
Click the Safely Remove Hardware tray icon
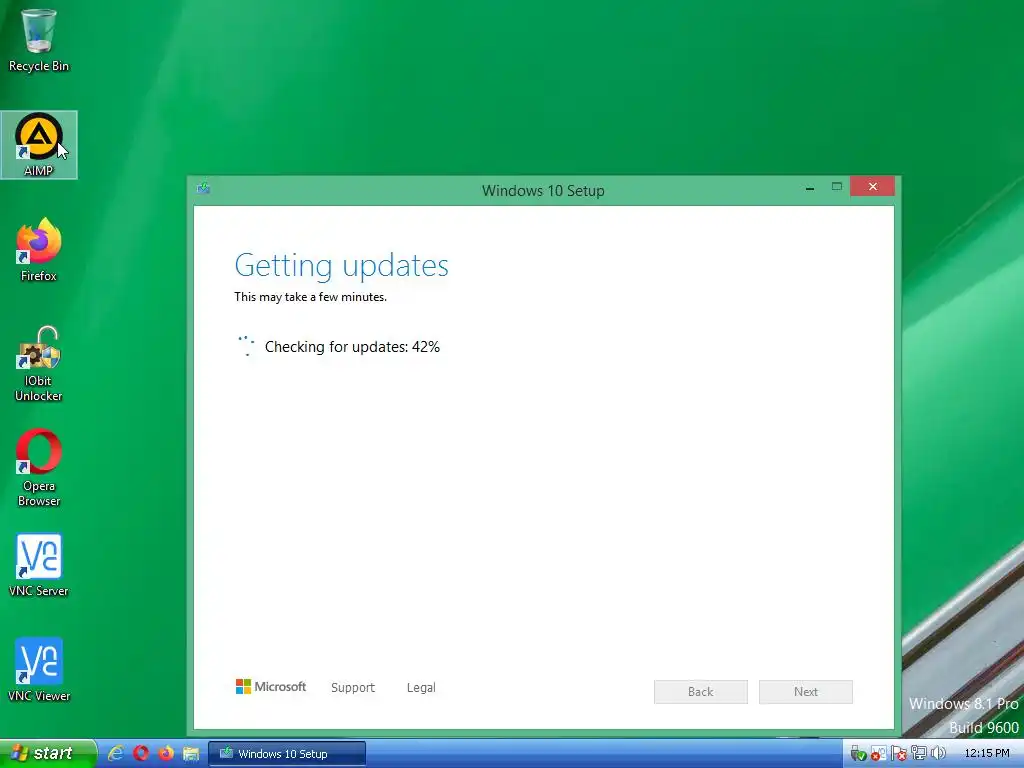point(858,754)
